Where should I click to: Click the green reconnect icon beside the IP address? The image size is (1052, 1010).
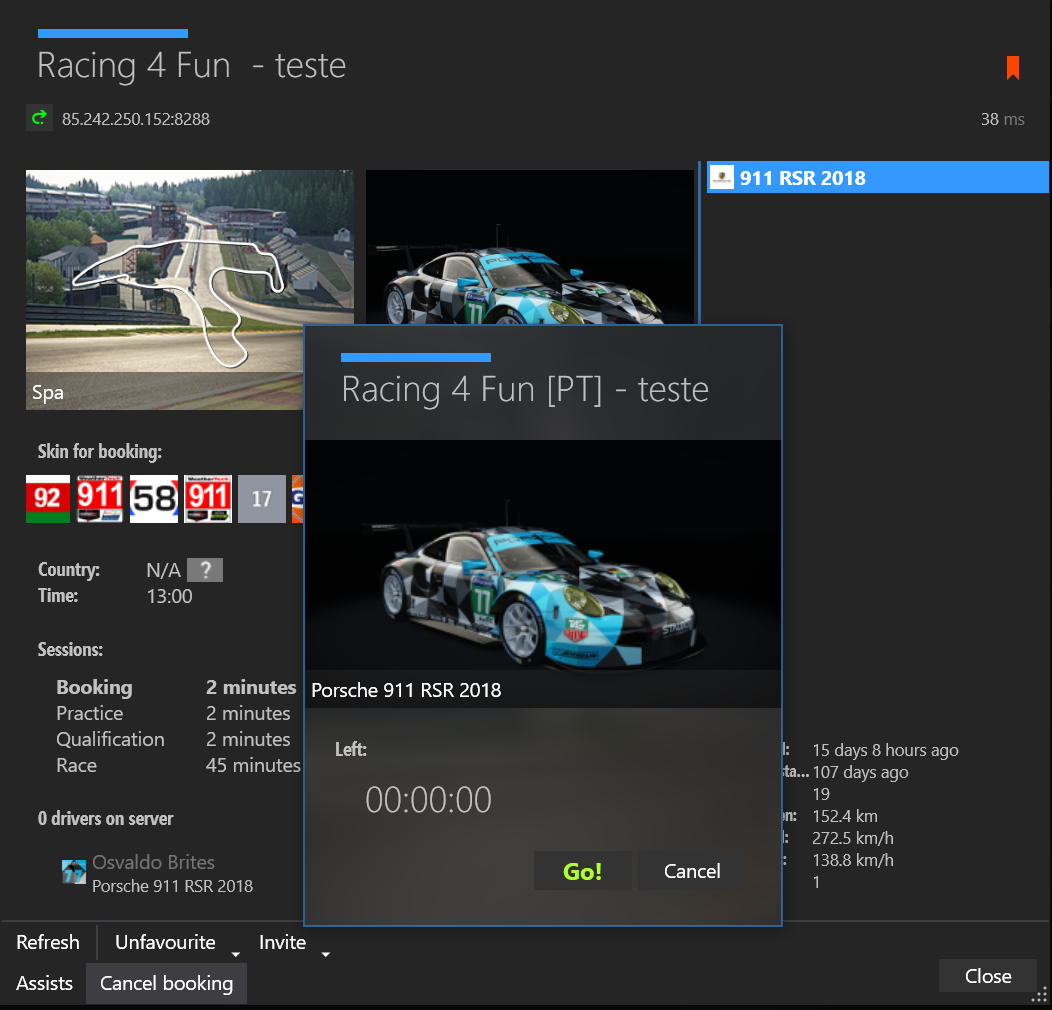(39, 118)
